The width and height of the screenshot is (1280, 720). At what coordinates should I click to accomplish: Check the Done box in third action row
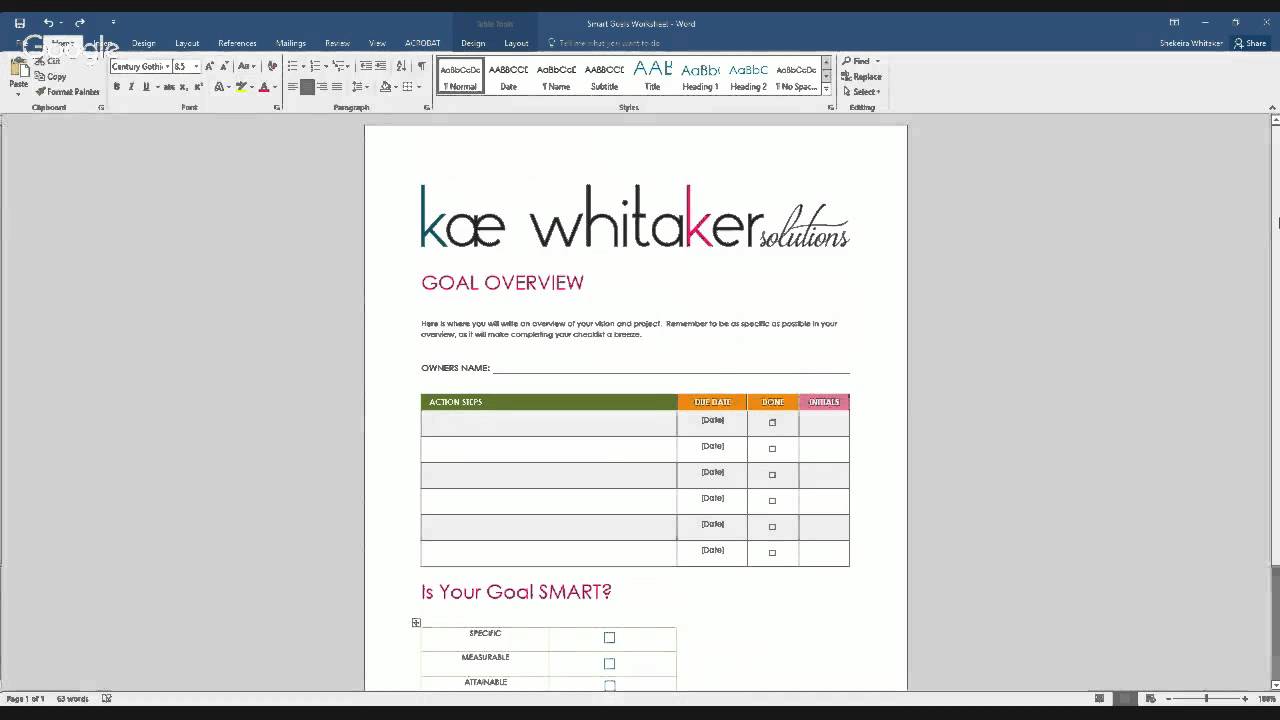pos(772,474)
